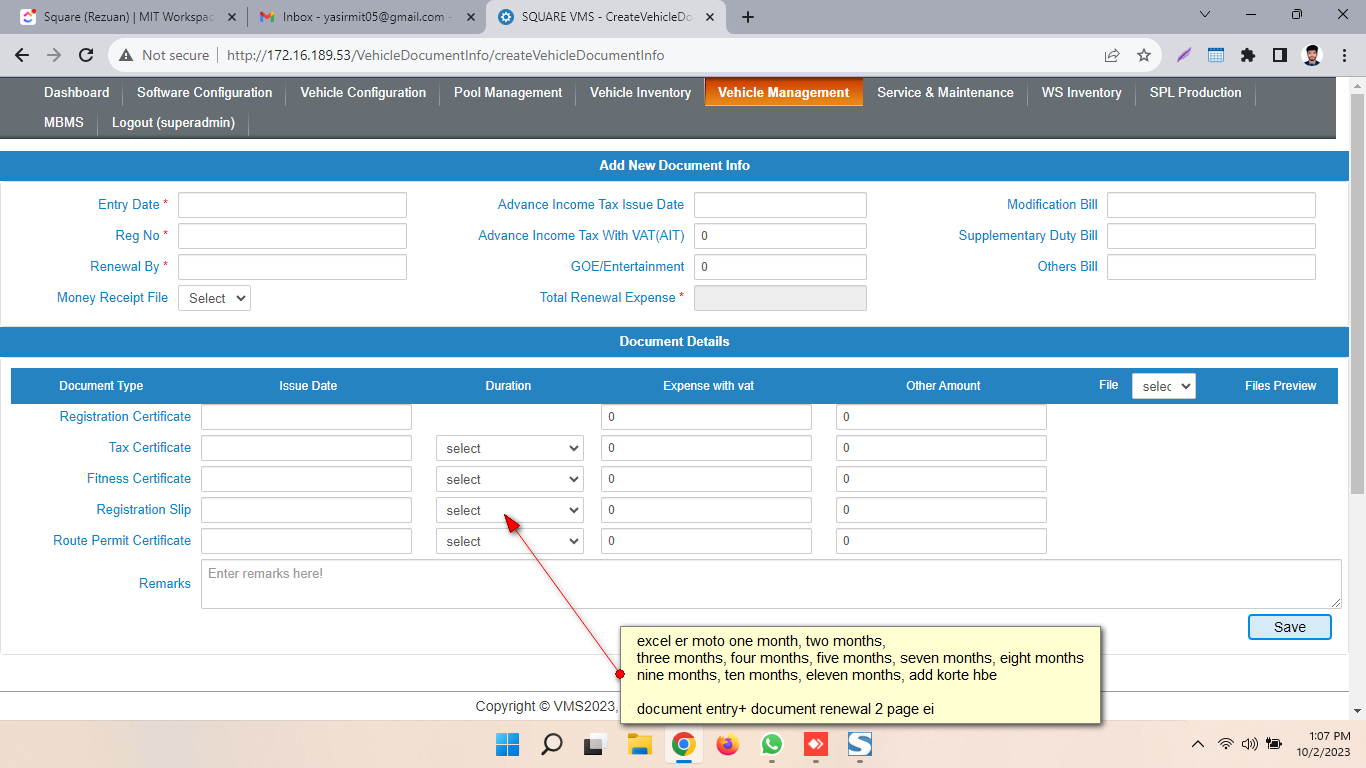The height and width of the screenshot is (768, 1366).
Task: Bookmark this page with the star icon
Action: tap(1144, 56)
